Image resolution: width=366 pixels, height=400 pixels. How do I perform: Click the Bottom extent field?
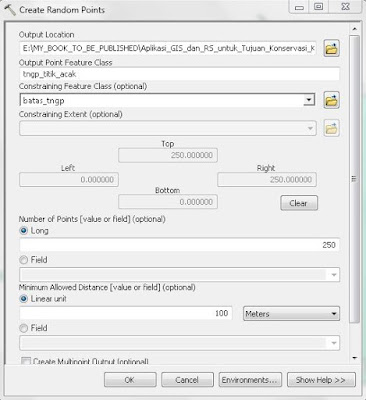168,202
